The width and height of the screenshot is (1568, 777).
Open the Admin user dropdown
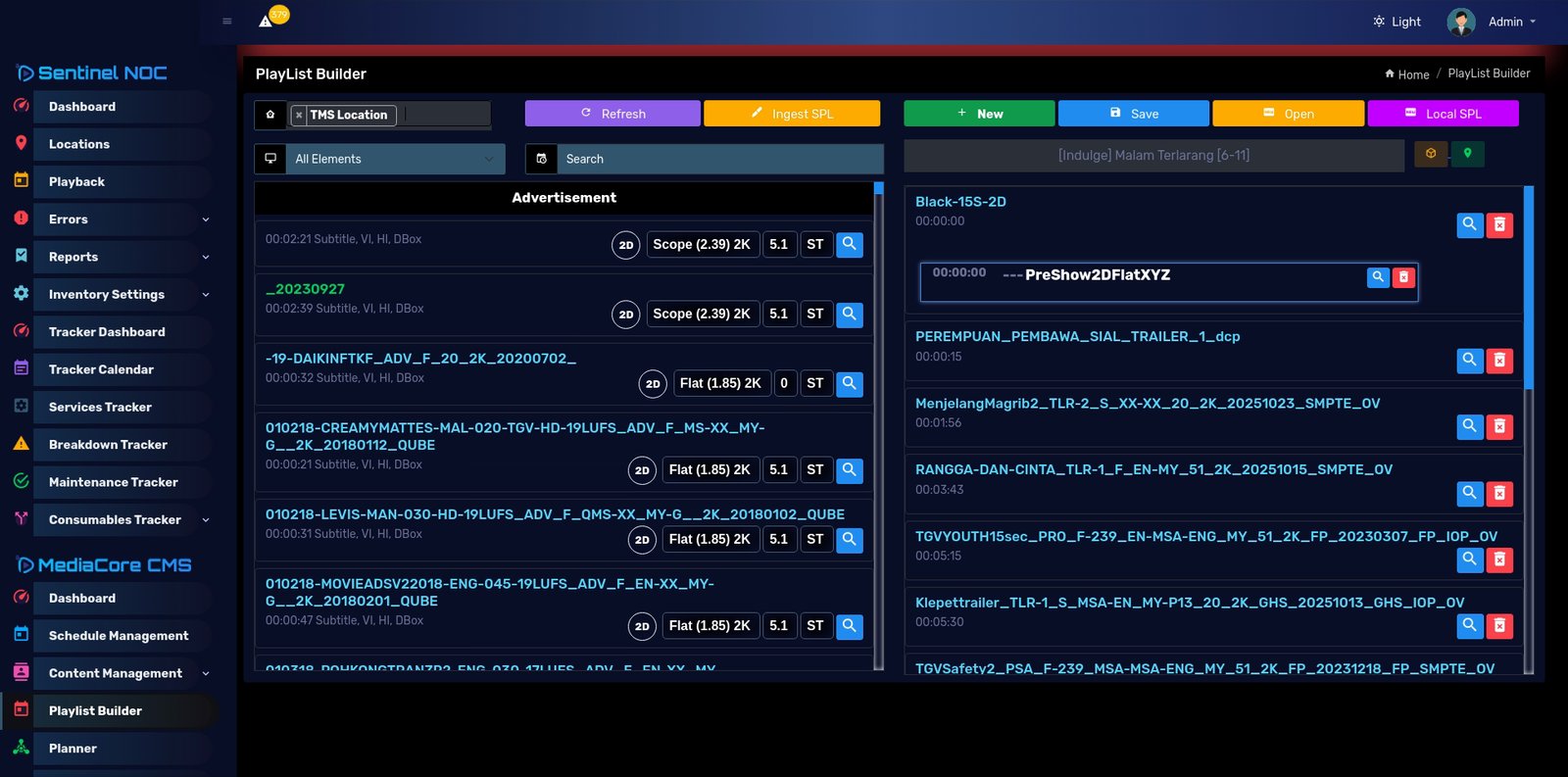[1512, 22]
